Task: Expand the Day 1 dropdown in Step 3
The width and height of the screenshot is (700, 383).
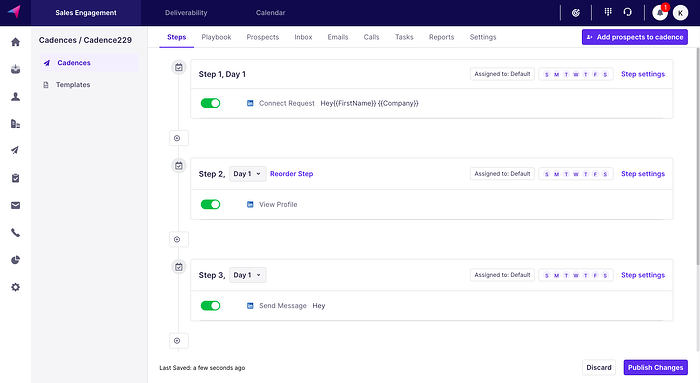Action: 248,275
